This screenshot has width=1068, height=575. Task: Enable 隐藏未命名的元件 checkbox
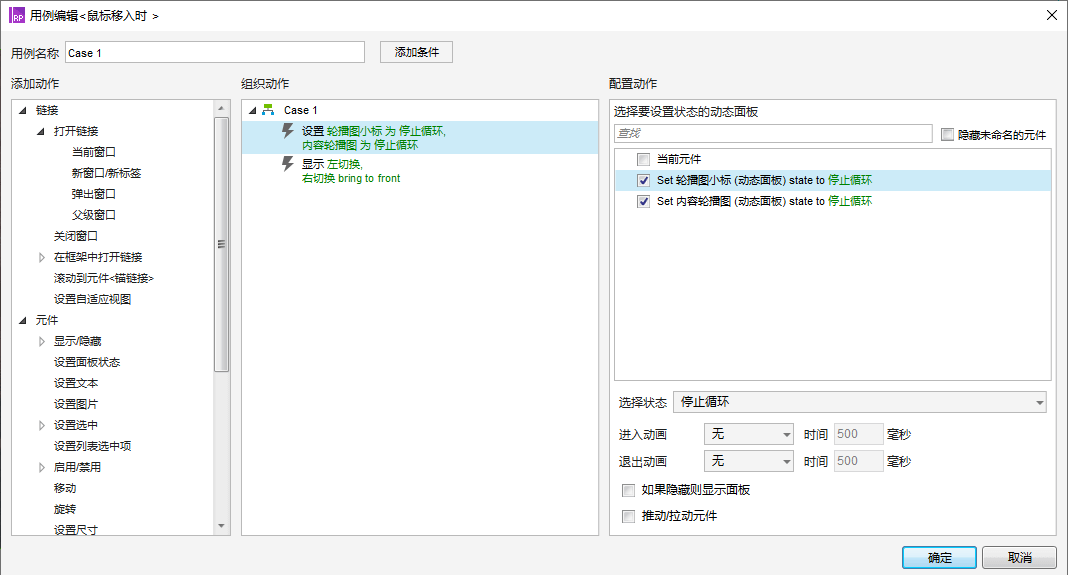click(x=947, y=134)
